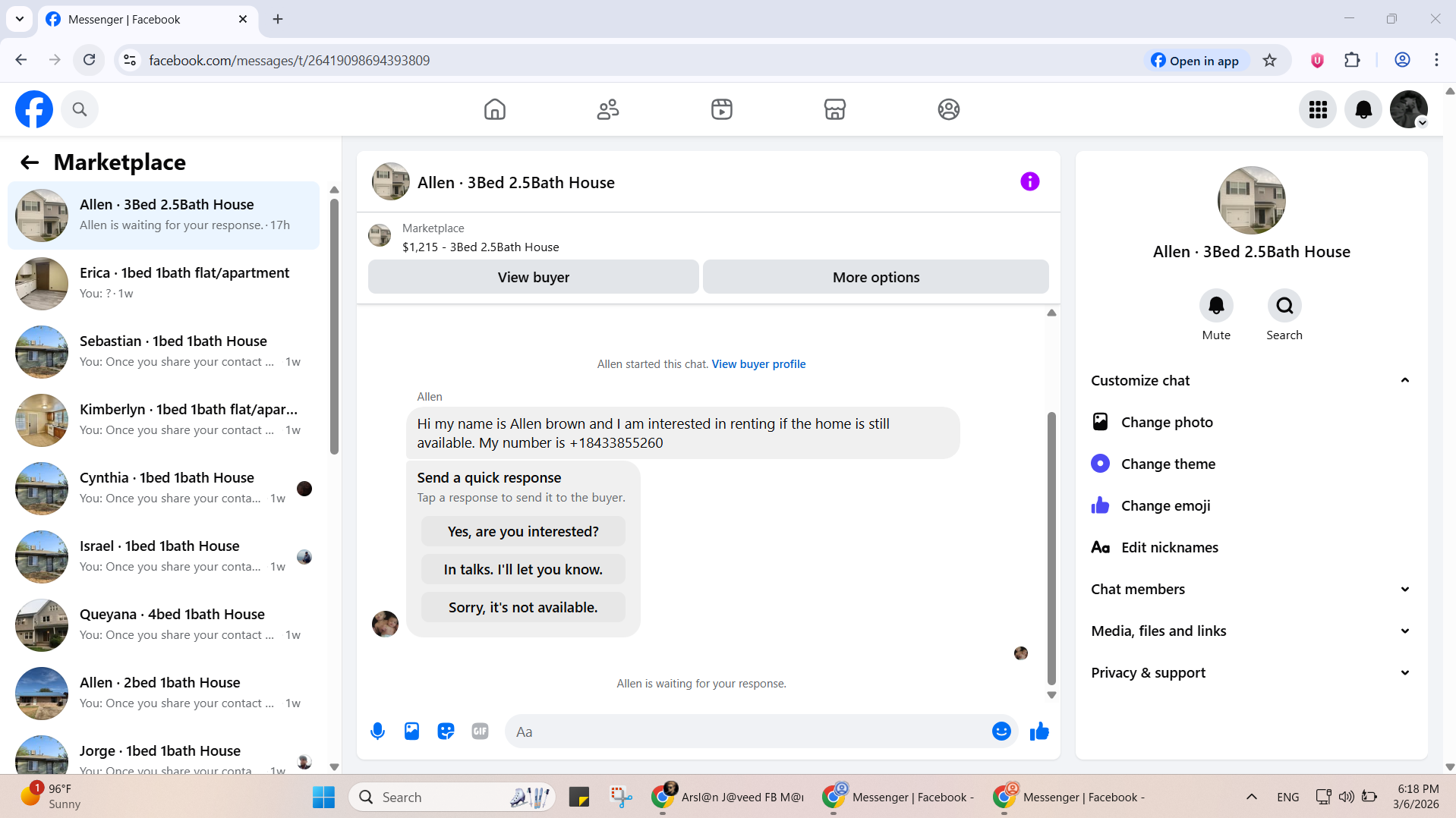Expand Media, files and links section
The image size is (1456, 818).
pos(1404,631)
